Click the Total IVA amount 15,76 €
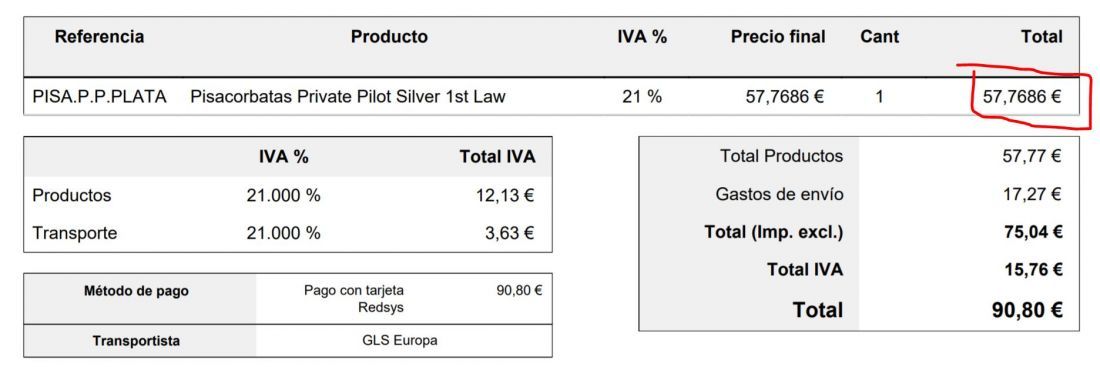The image size is (1100, 367). [x=1033, y=269]
